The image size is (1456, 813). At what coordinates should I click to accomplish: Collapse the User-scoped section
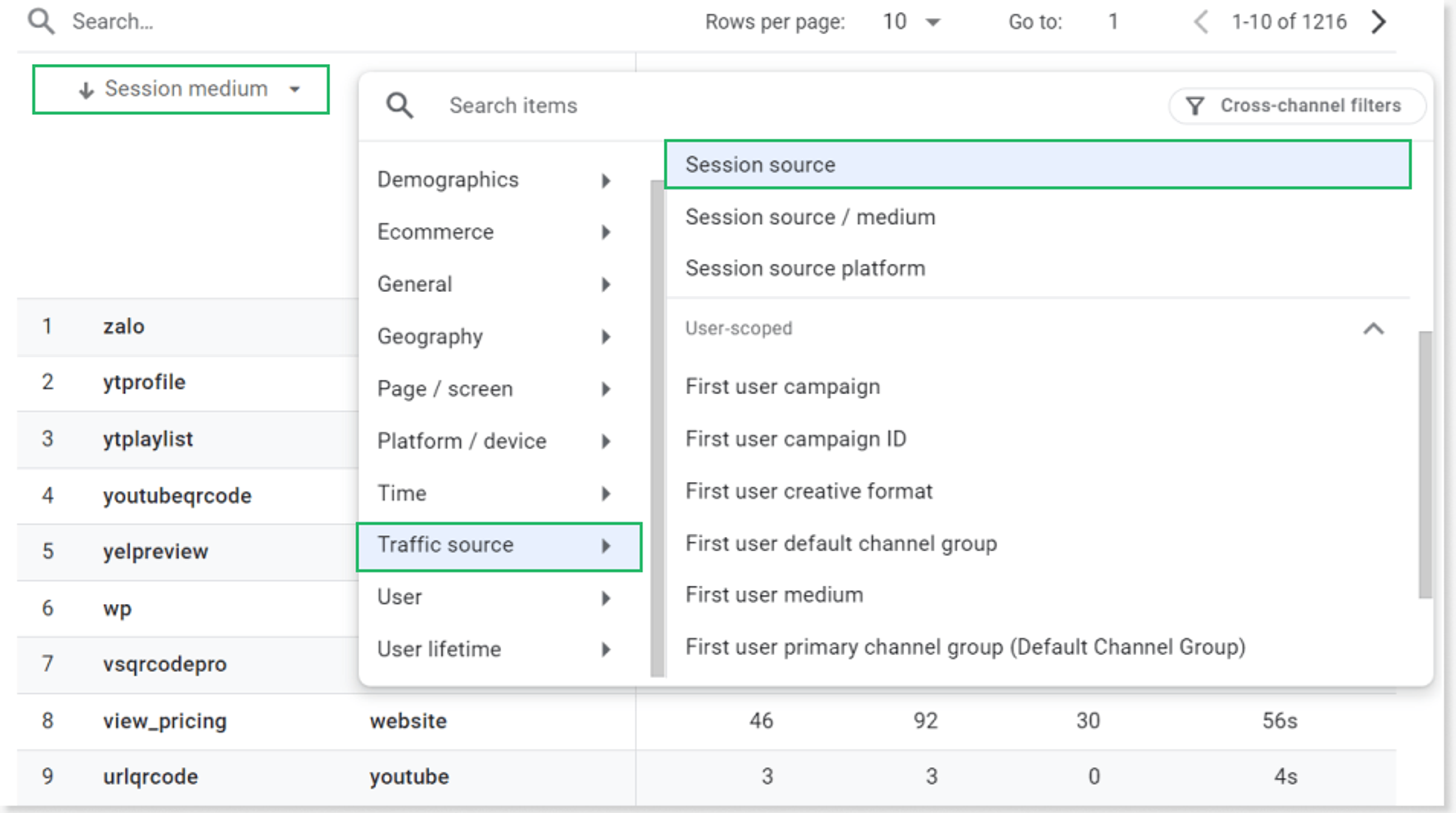(1373, 329)
